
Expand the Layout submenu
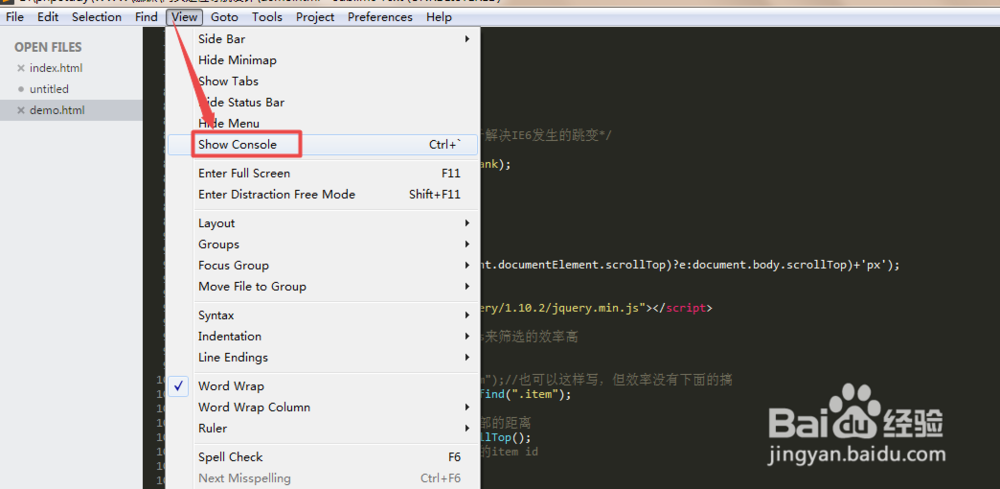click(323, 223)
